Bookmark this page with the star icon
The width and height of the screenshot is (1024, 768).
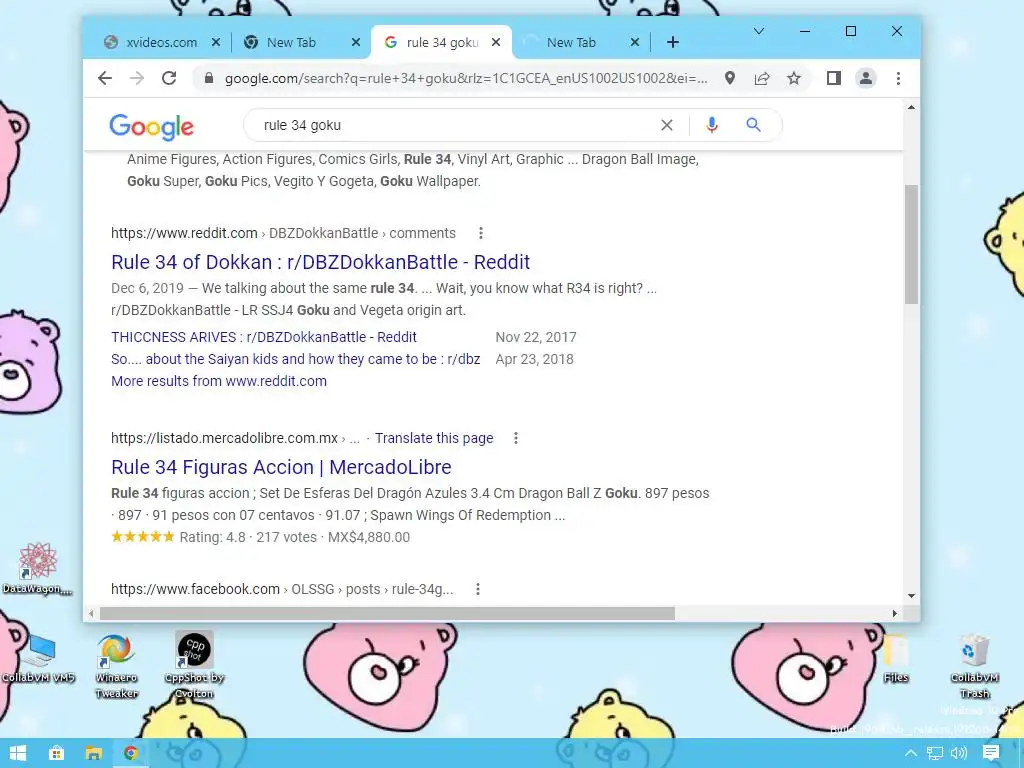pyautogui.click(x=793, y=78)
